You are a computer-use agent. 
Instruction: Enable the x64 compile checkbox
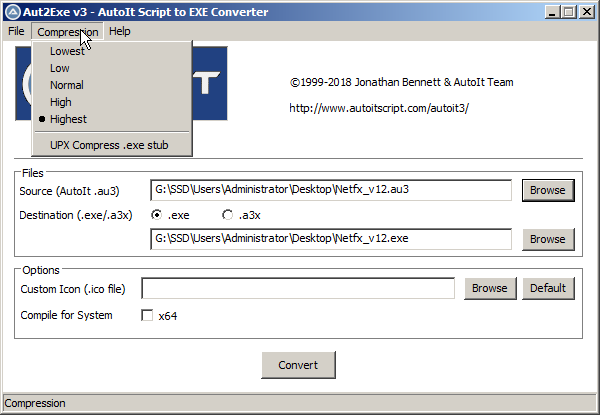pos(147,316)
